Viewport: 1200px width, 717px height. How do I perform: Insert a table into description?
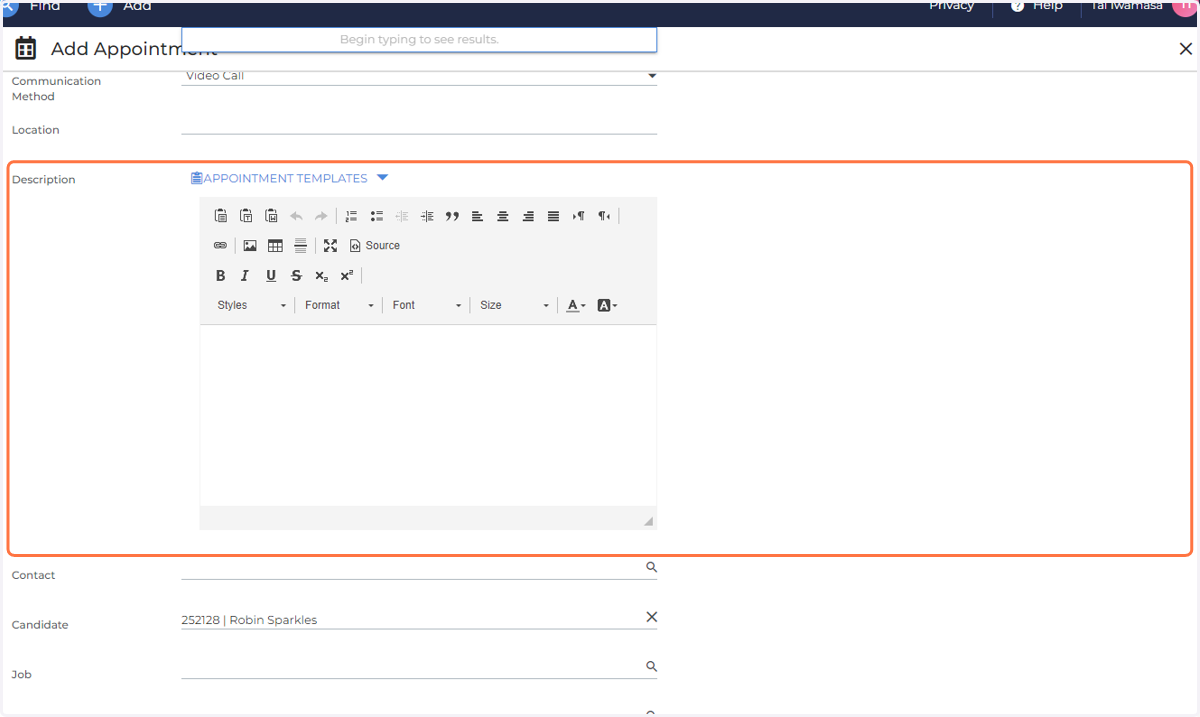pos(275,246)
